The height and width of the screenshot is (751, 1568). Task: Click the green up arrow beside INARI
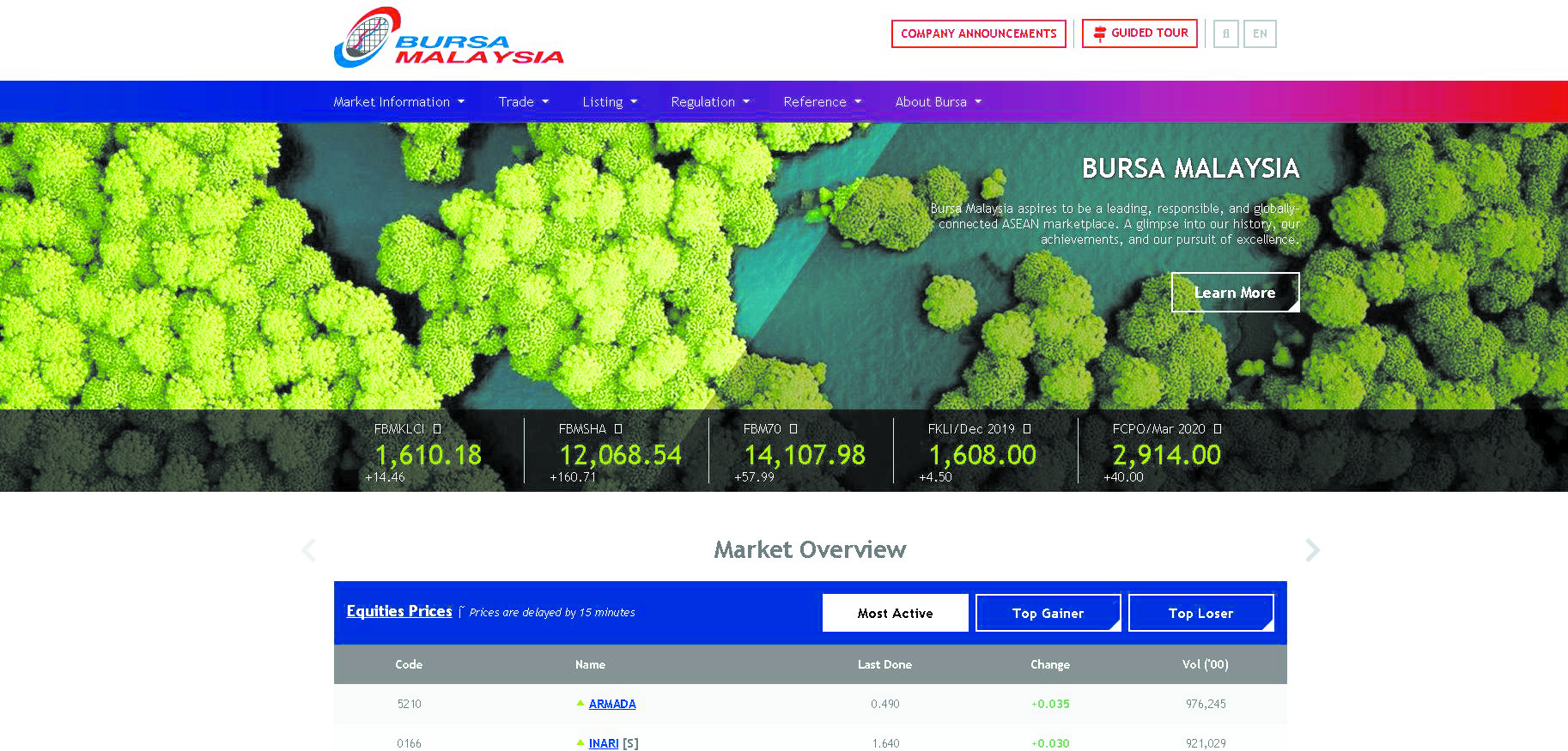(580, 742)
